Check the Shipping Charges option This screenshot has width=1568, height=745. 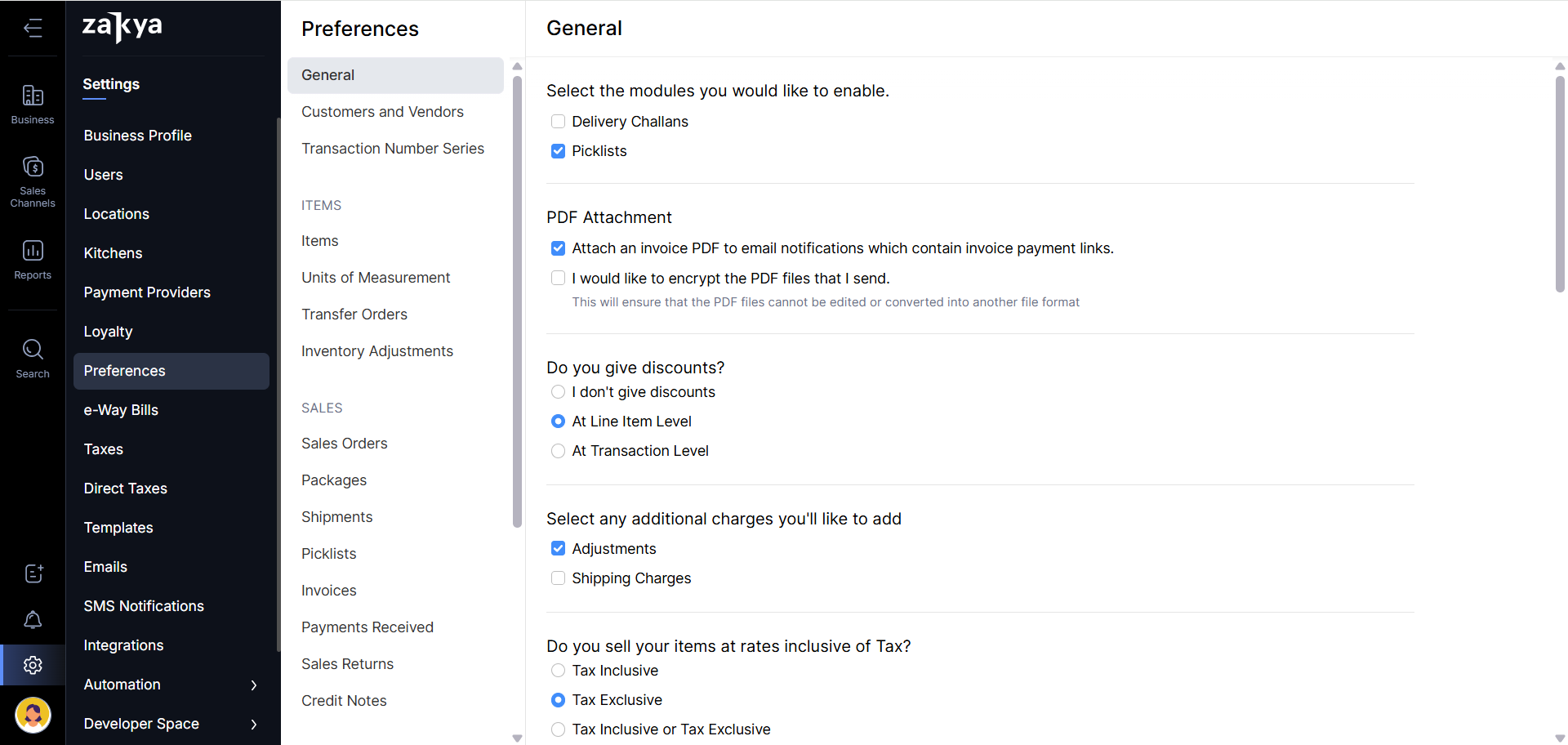pos(559,578)
